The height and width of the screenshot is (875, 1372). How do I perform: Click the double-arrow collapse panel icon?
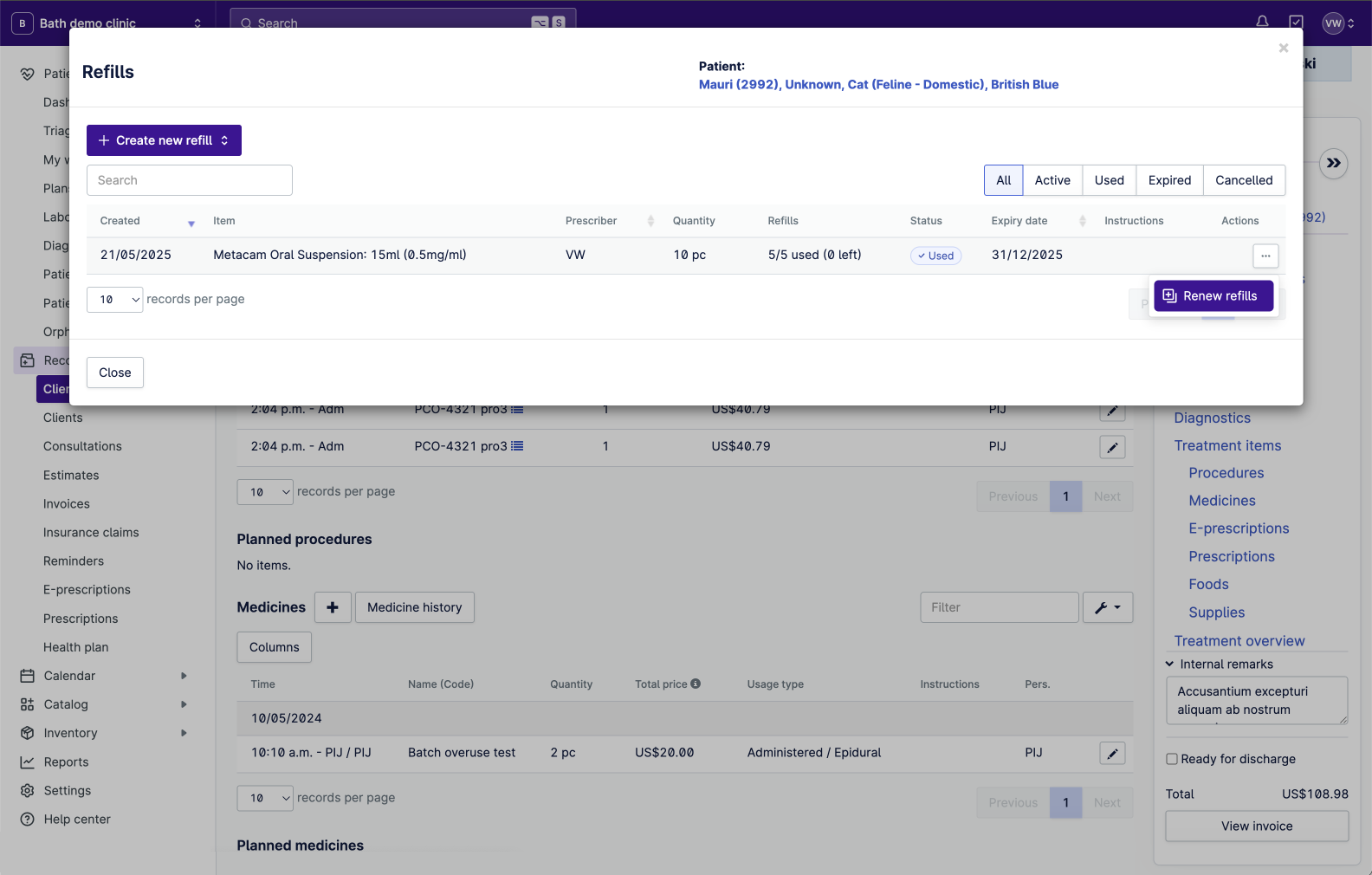click(1333, 163)
